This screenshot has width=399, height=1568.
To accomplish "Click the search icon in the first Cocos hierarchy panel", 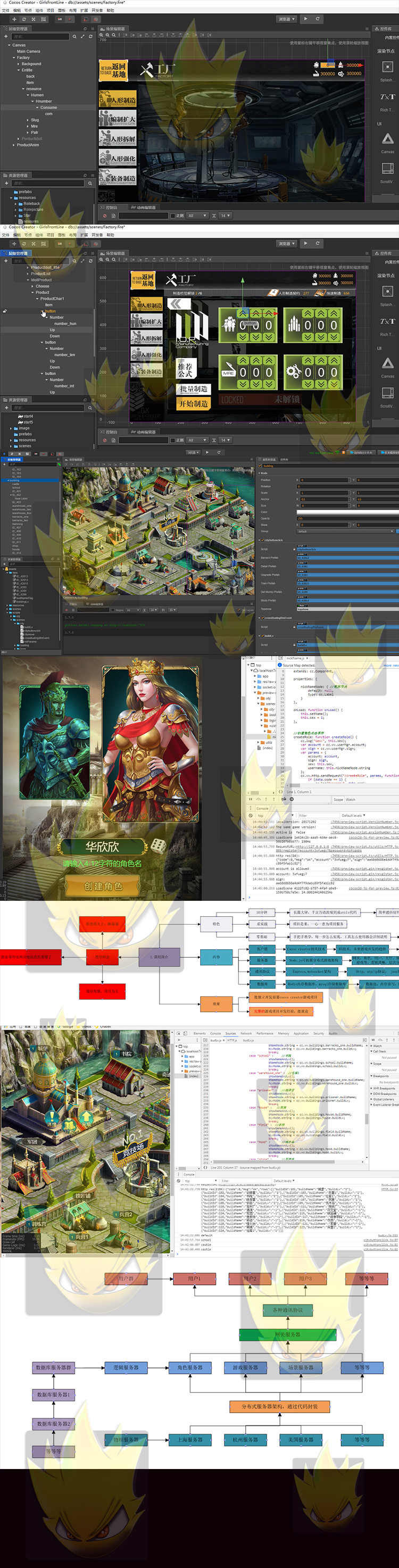I will pos(75,37).
